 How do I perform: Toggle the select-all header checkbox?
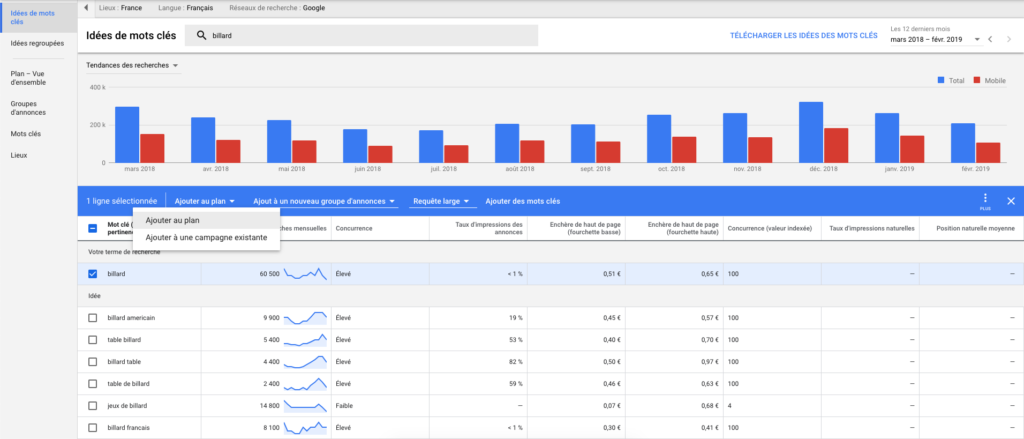point(92,229)
